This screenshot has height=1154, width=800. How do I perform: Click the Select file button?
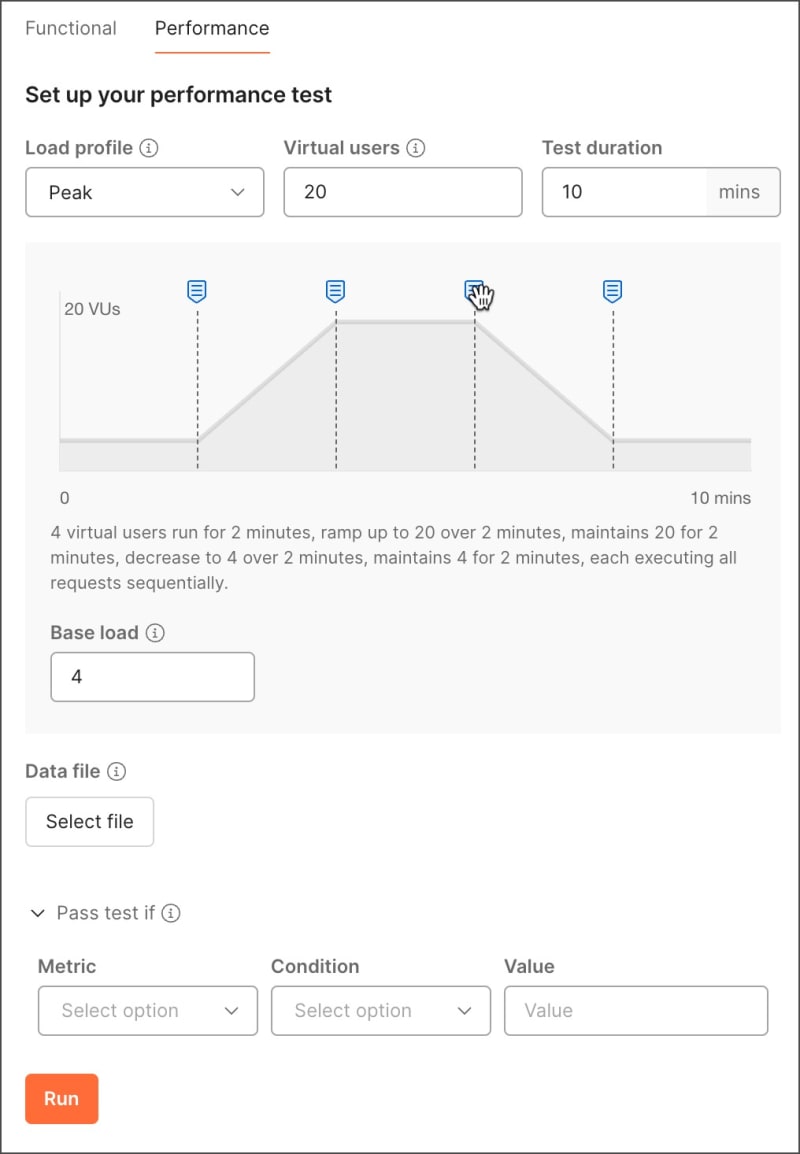coord(90,822)
